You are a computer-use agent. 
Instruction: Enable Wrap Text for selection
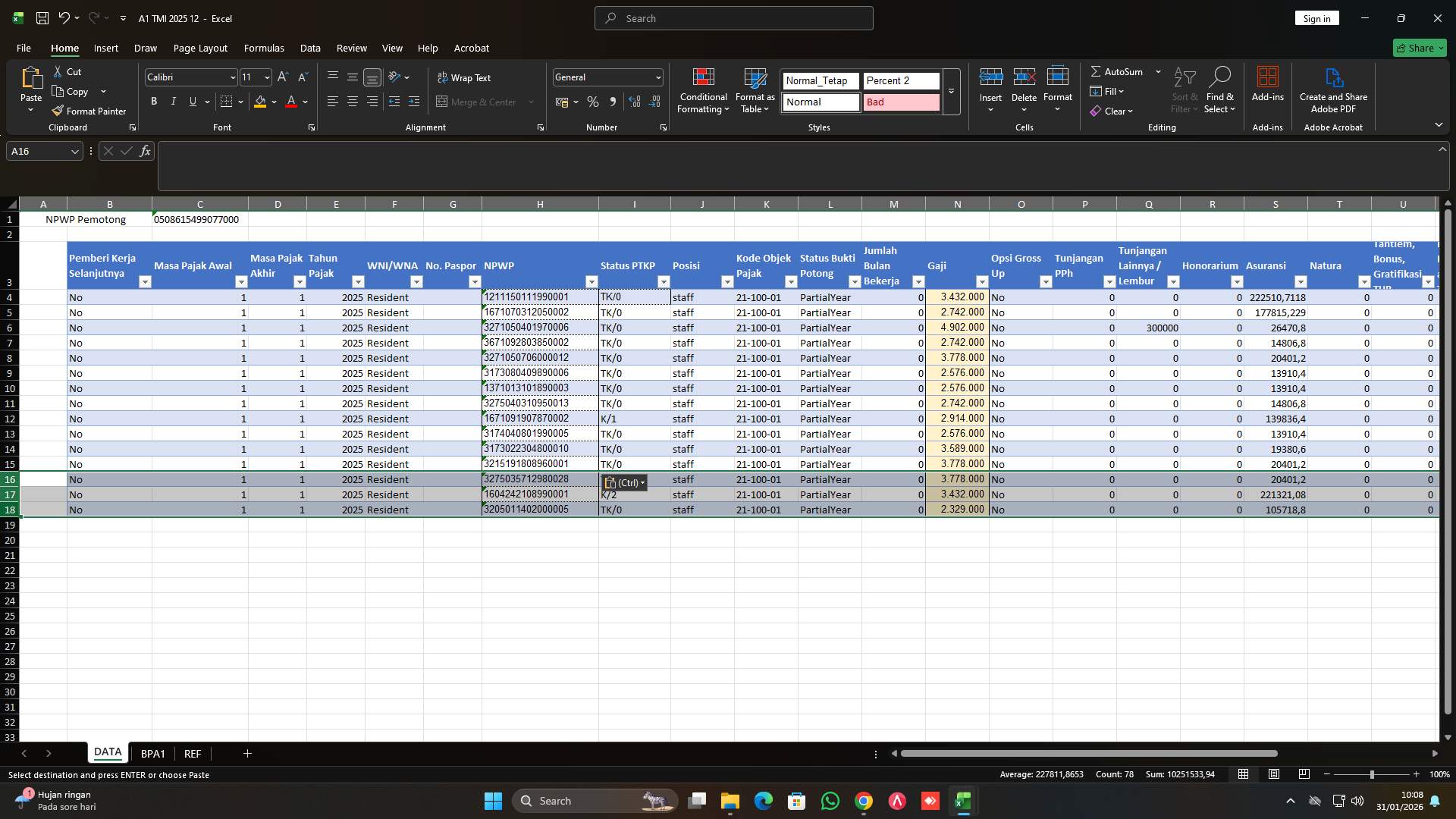click(465, 77)
